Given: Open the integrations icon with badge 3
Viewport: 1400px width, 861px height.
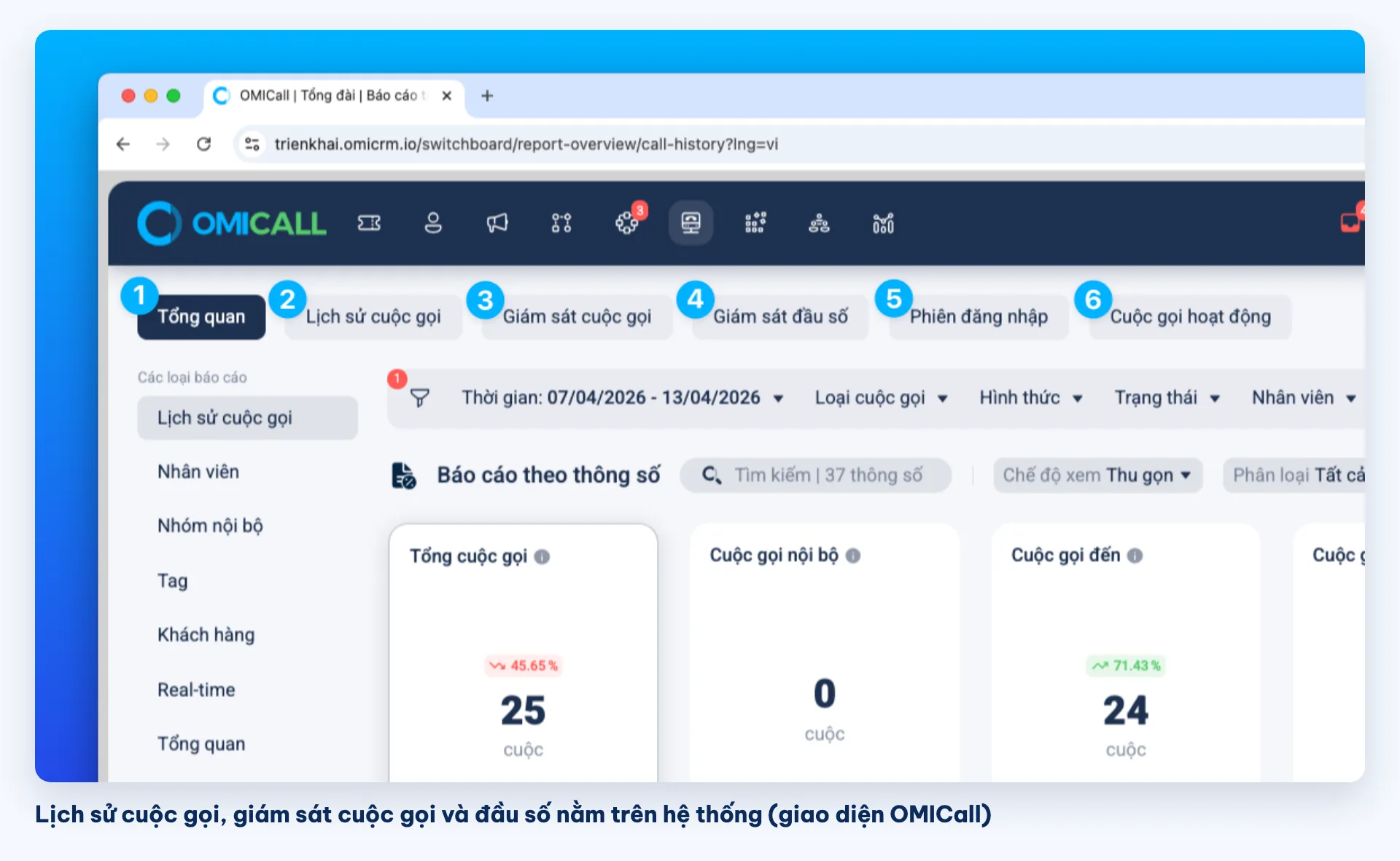Looking at the screenshot, I should (x=627, y=222).
